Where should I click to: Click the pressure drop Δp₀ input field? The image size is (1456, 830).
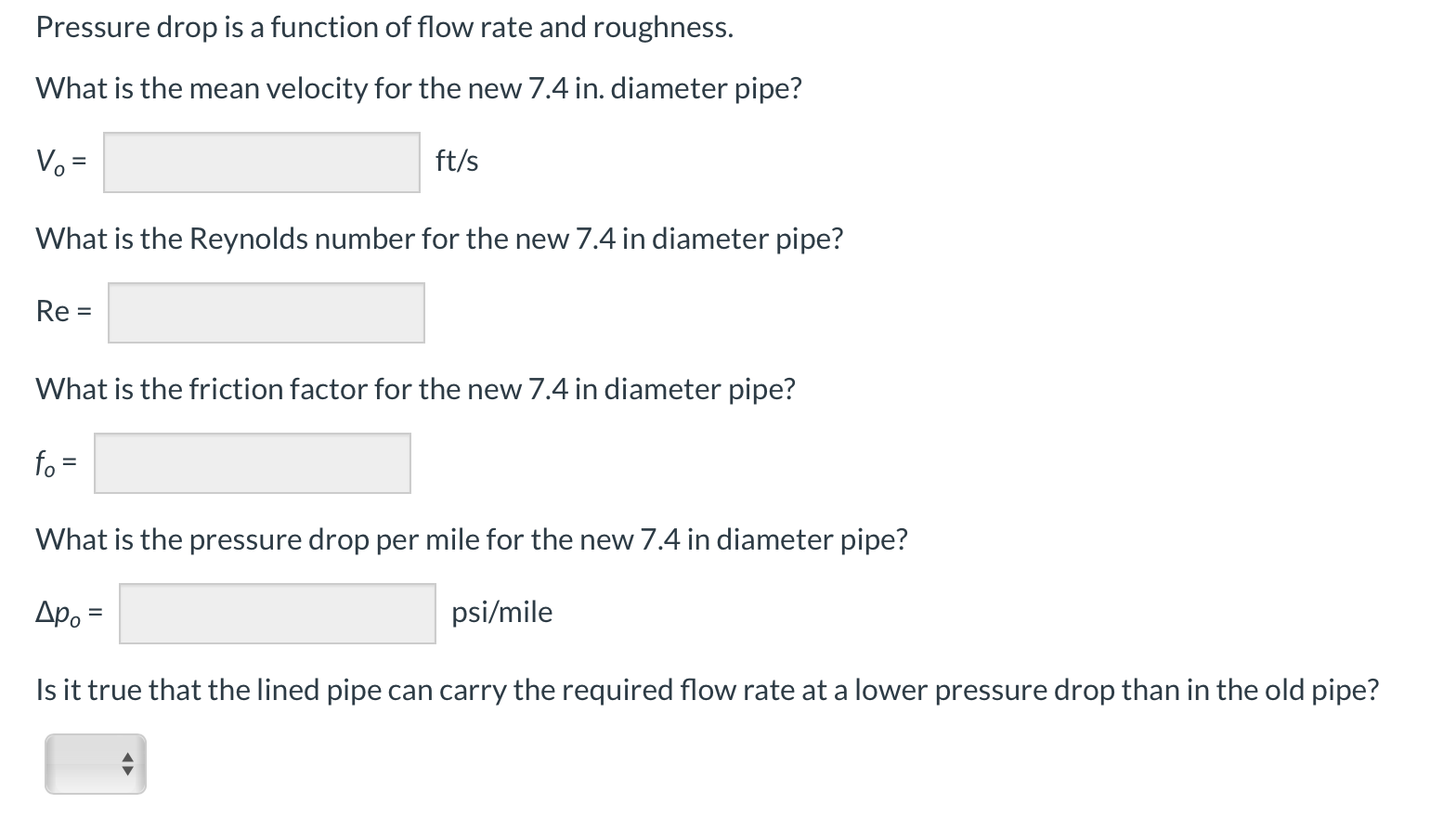276,613
